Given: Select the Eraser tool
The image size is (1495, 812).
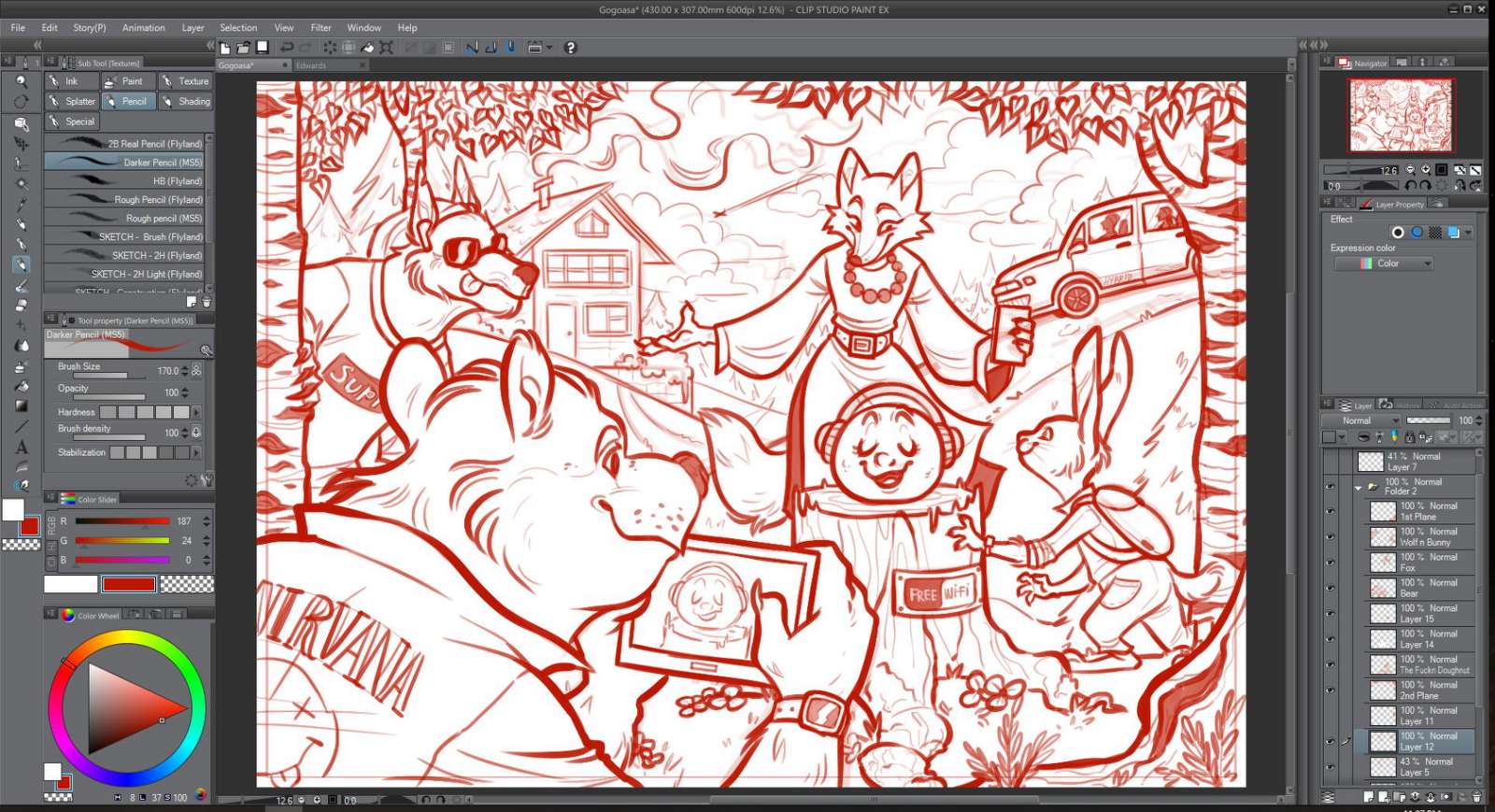Looking at the screenshot, I should tap(21, 305).
